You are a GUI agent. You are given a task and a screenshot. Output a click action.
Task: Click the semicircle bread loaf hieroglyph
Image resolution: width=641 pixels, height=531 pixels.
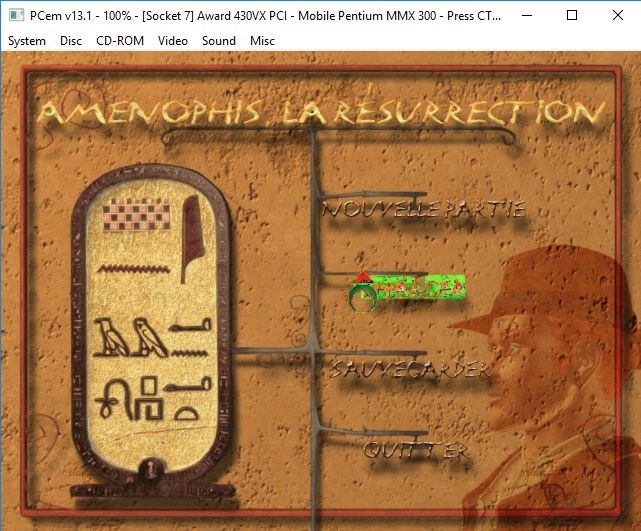(187, 413)
